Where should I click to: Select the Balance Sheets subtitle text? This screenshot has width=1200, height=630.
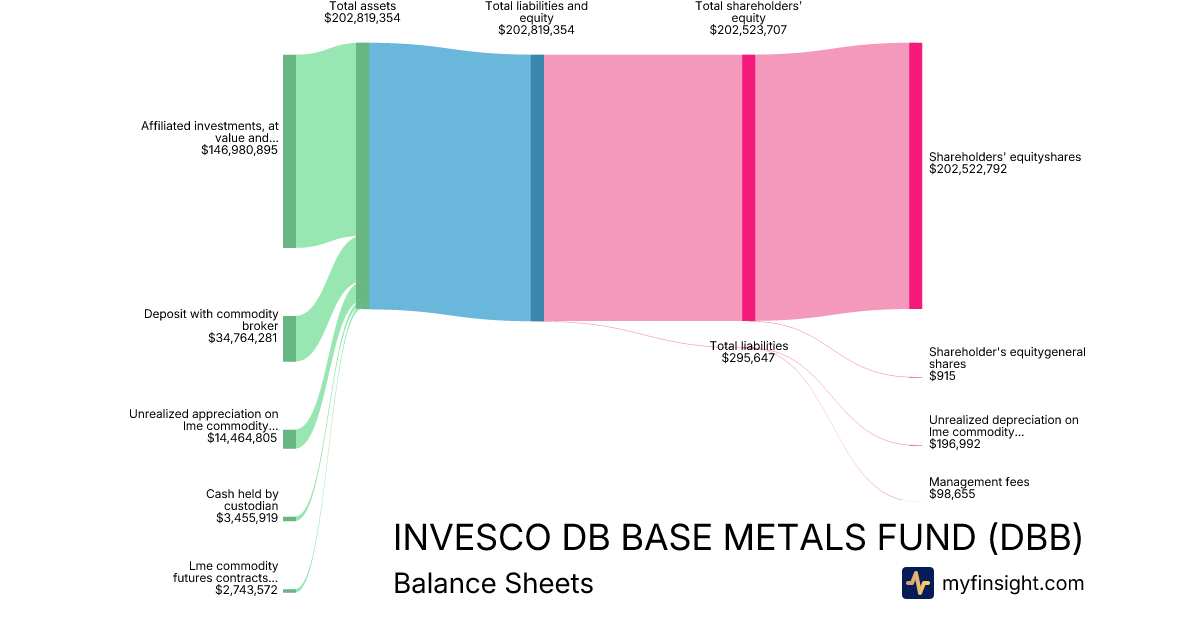(493, 584)
